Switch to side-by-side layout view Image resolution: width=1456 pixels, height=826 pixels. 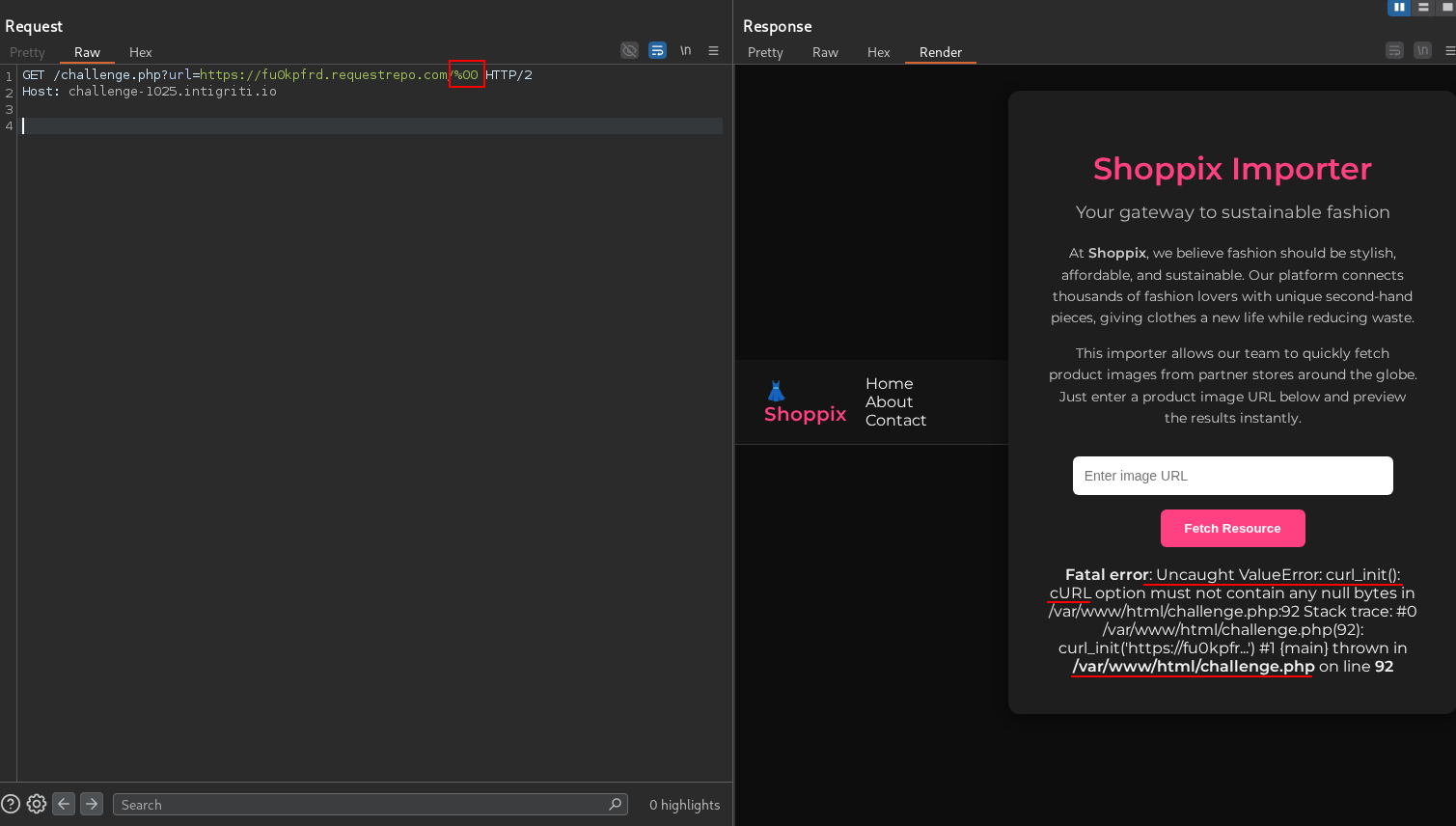tap(1398, 7)
